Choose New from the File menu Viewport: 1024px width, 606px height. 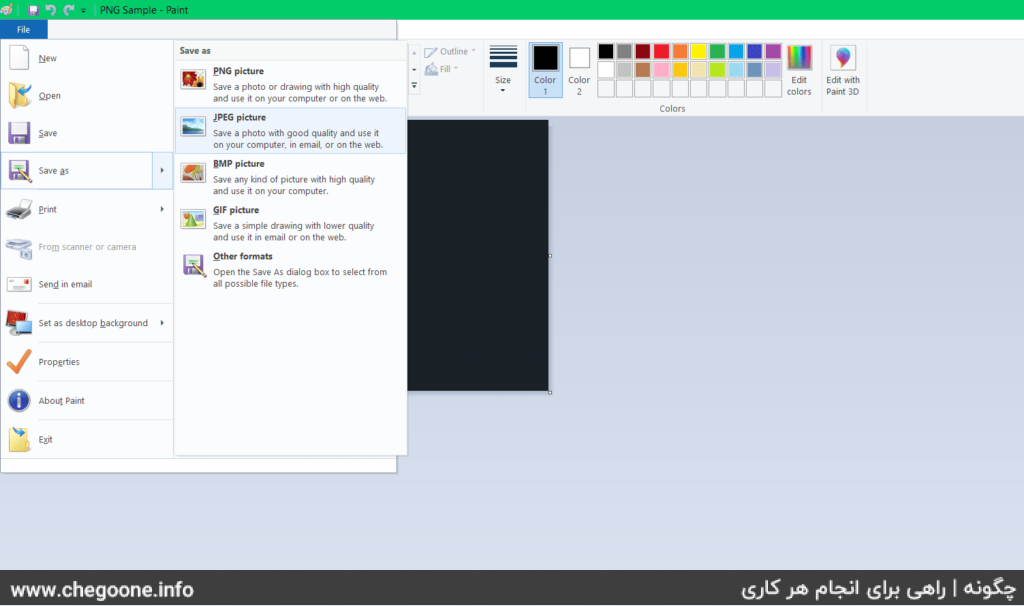(87, 58)
